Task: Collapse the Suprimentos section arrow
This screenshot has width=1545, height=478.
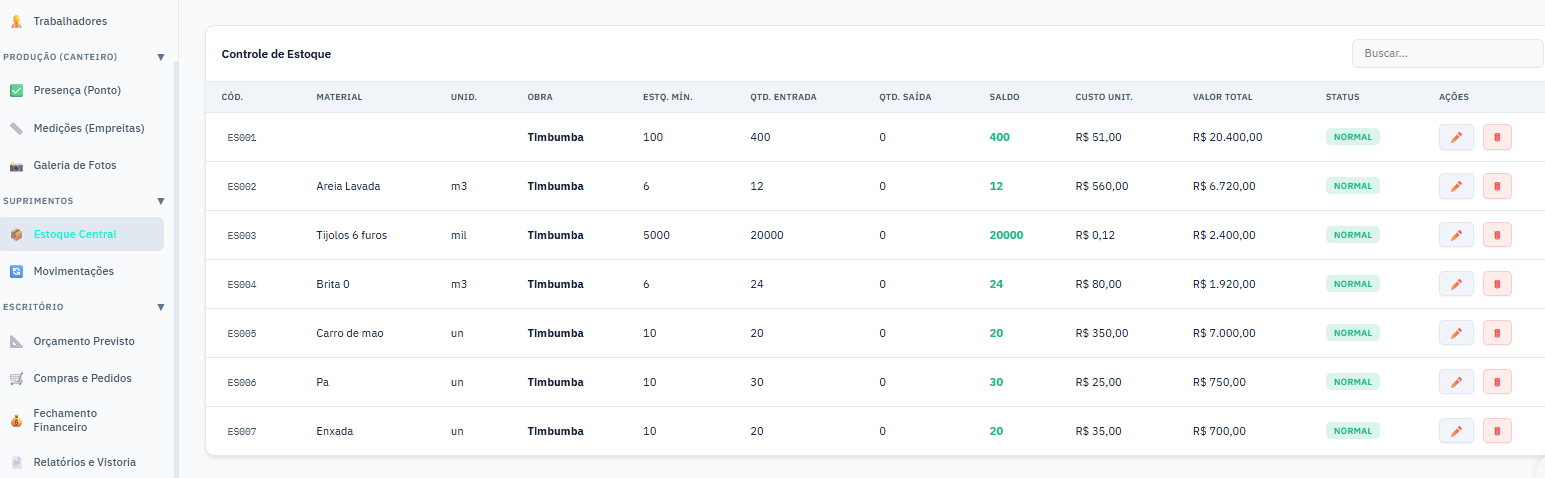Action: point(160,201)
